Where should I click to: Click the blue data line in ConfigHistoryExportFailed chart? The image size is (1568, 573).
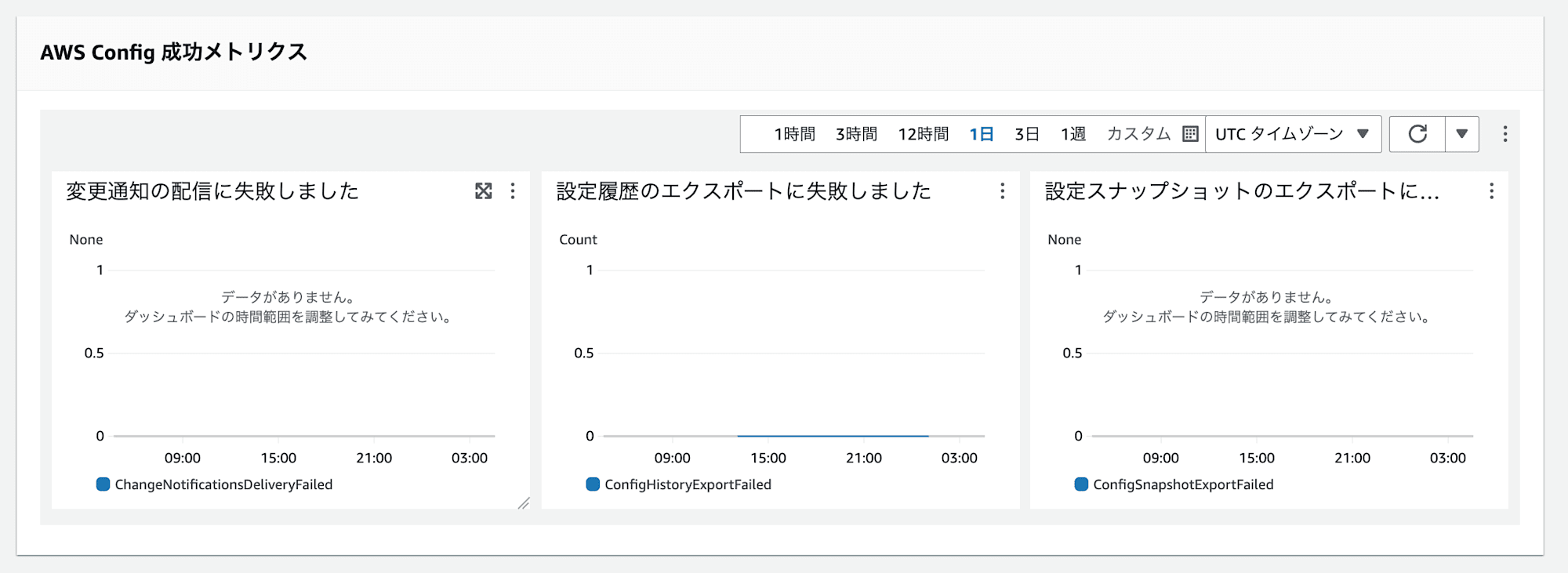coord(833,436)
